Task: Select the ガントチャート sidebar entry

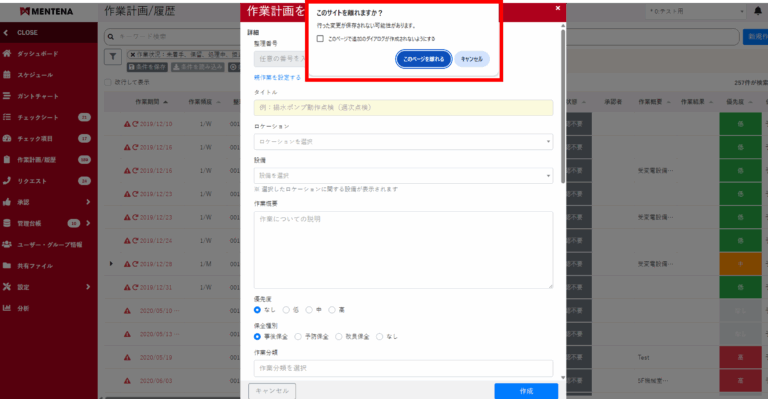Action: tap(48, 96)
